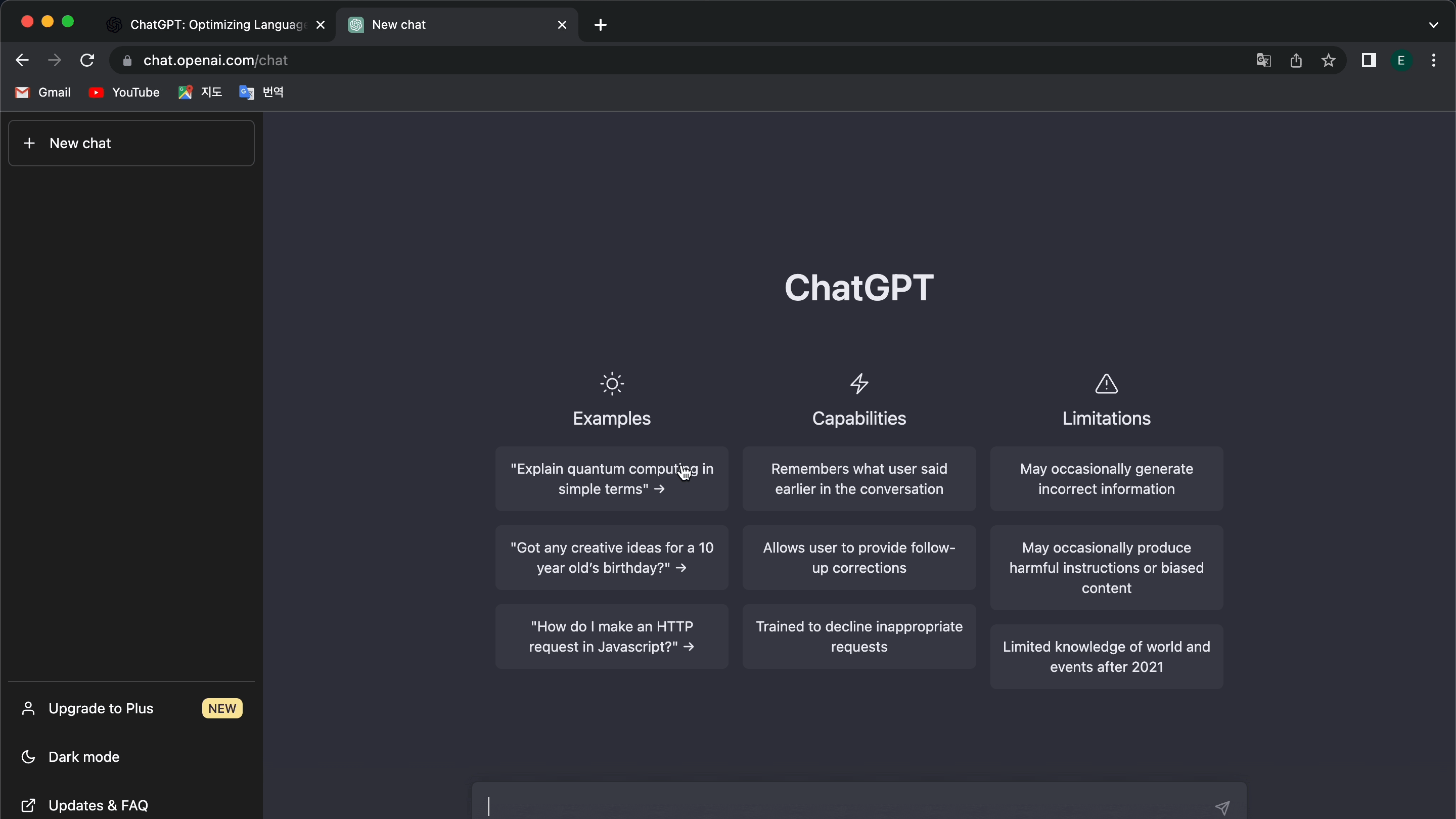The width and height of the screenshot is (1456, 819).
Task: Click 'Limited knowledge of world' card
Action: [1106, 657]
